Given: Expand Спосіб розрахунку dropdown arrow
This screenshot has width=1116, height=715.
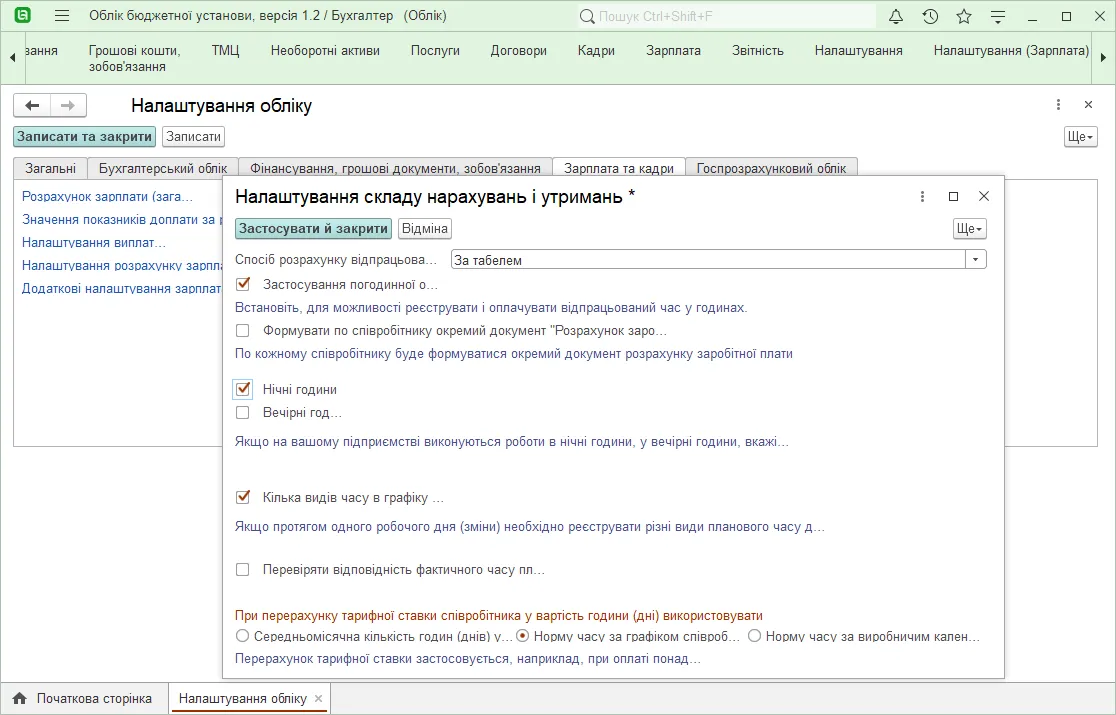Looking at the screenshot, I should [976, 260].
